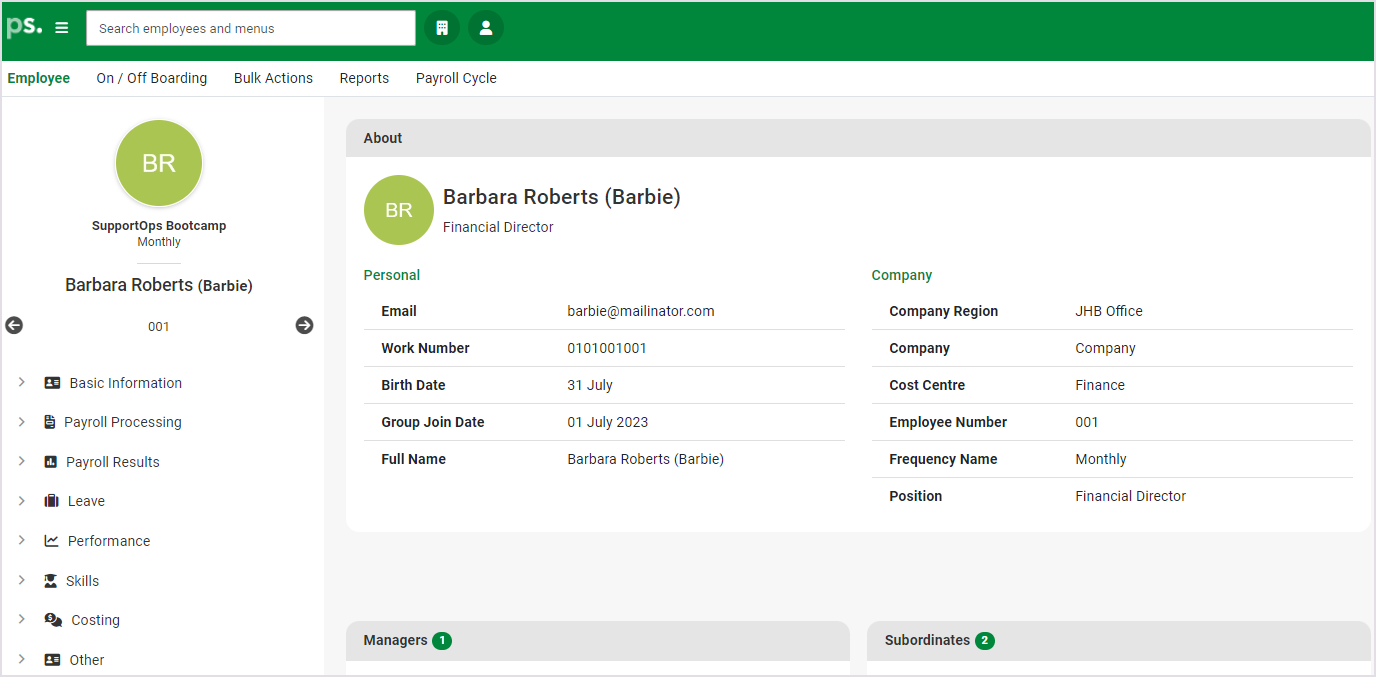The width and height of the screenshot is (1376, 677).
Task: Go to previous employee arrow
Action: coord(14,325)
